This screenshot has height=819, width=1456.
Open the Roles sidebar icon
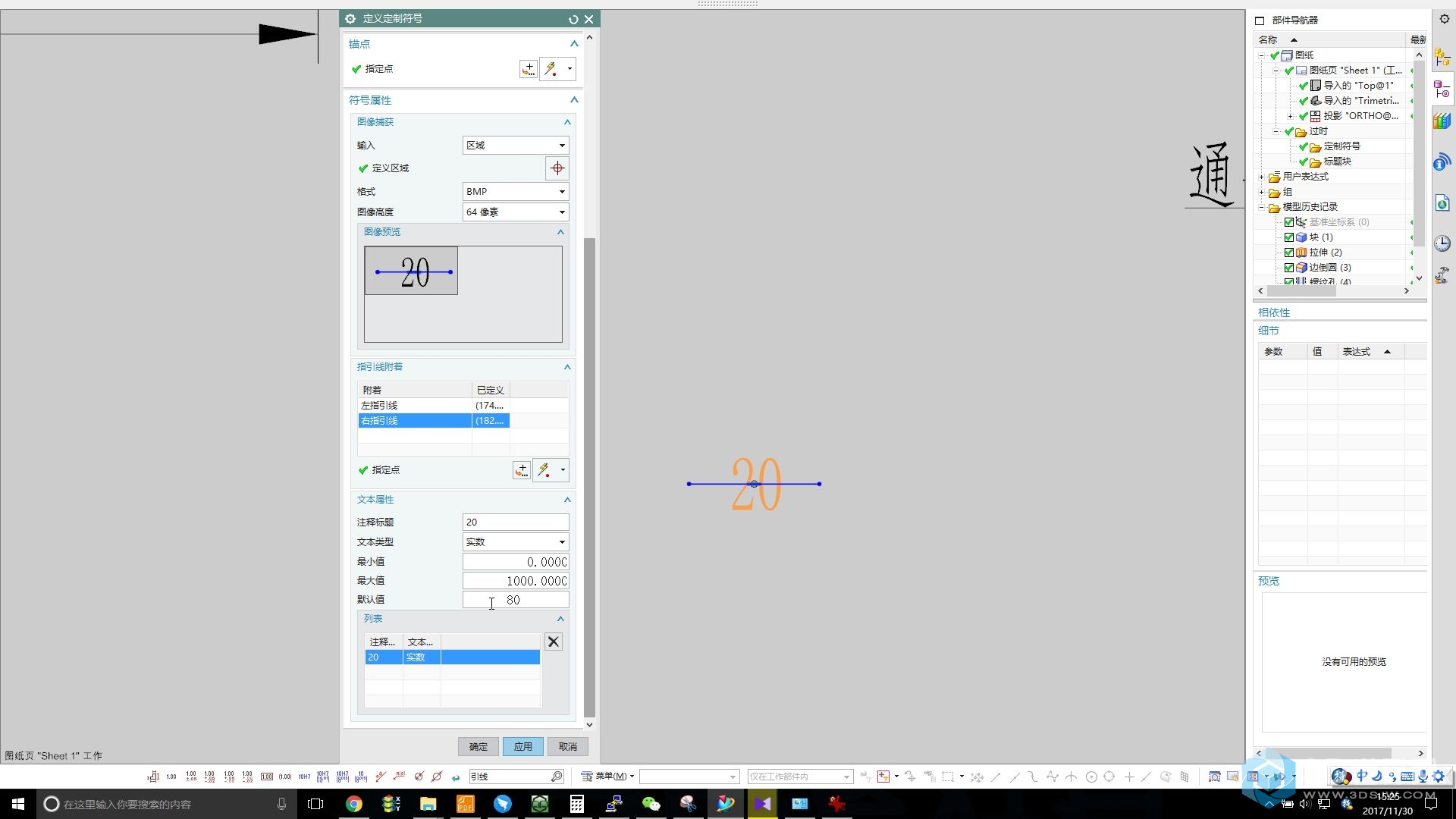coord(1442,275)
